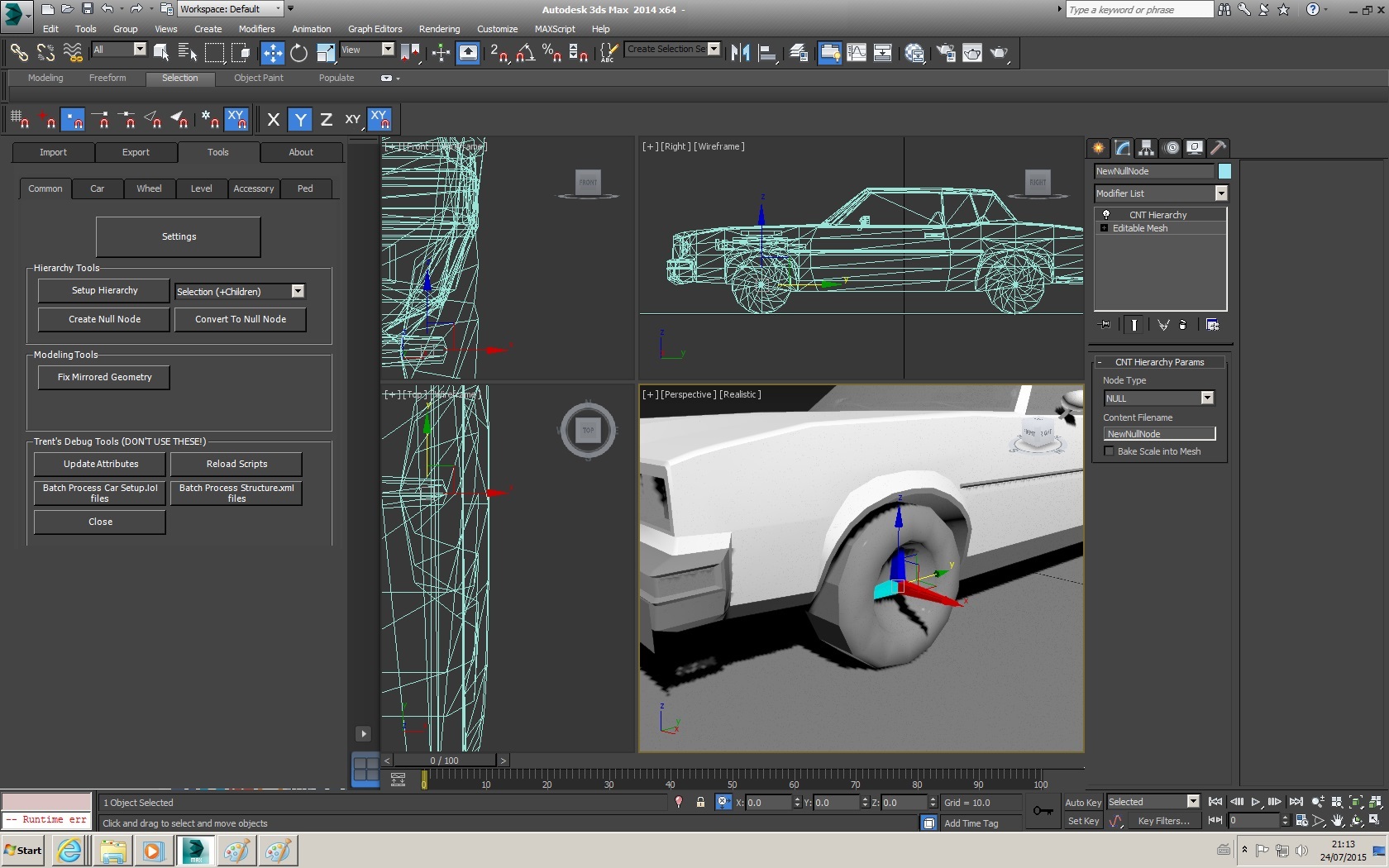
Task: Open the Utilities hammer panel tab
Action: [1218, 148]
